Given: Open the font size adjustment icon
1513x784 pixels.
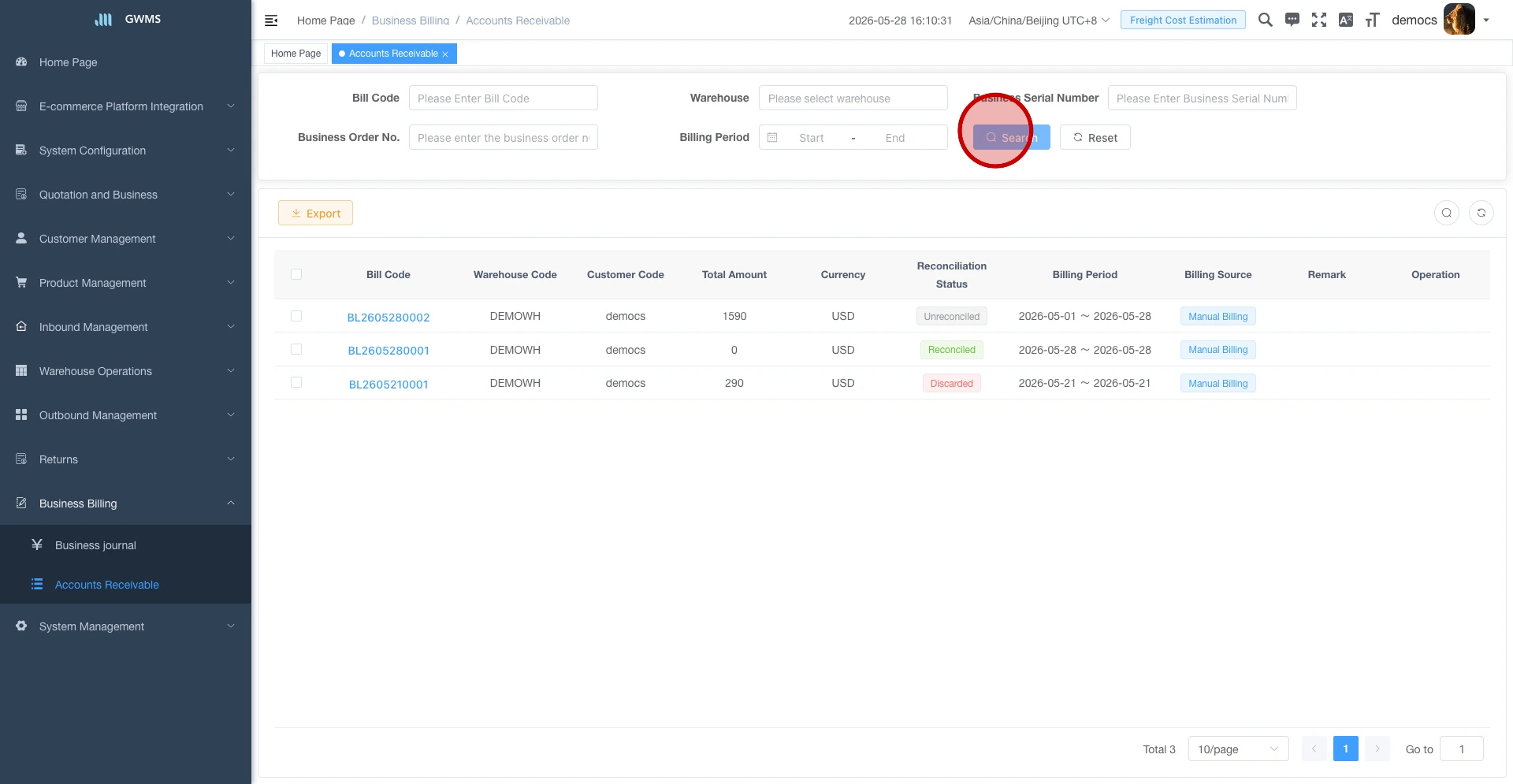Looking at the screenshot, I should pyautogui.click(x=1373, y=20).
